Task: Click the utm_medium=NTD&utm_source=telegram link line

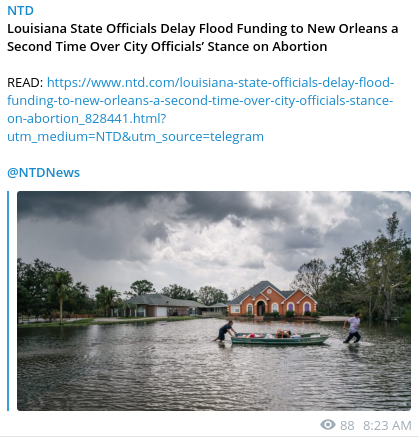Action: 135,137
